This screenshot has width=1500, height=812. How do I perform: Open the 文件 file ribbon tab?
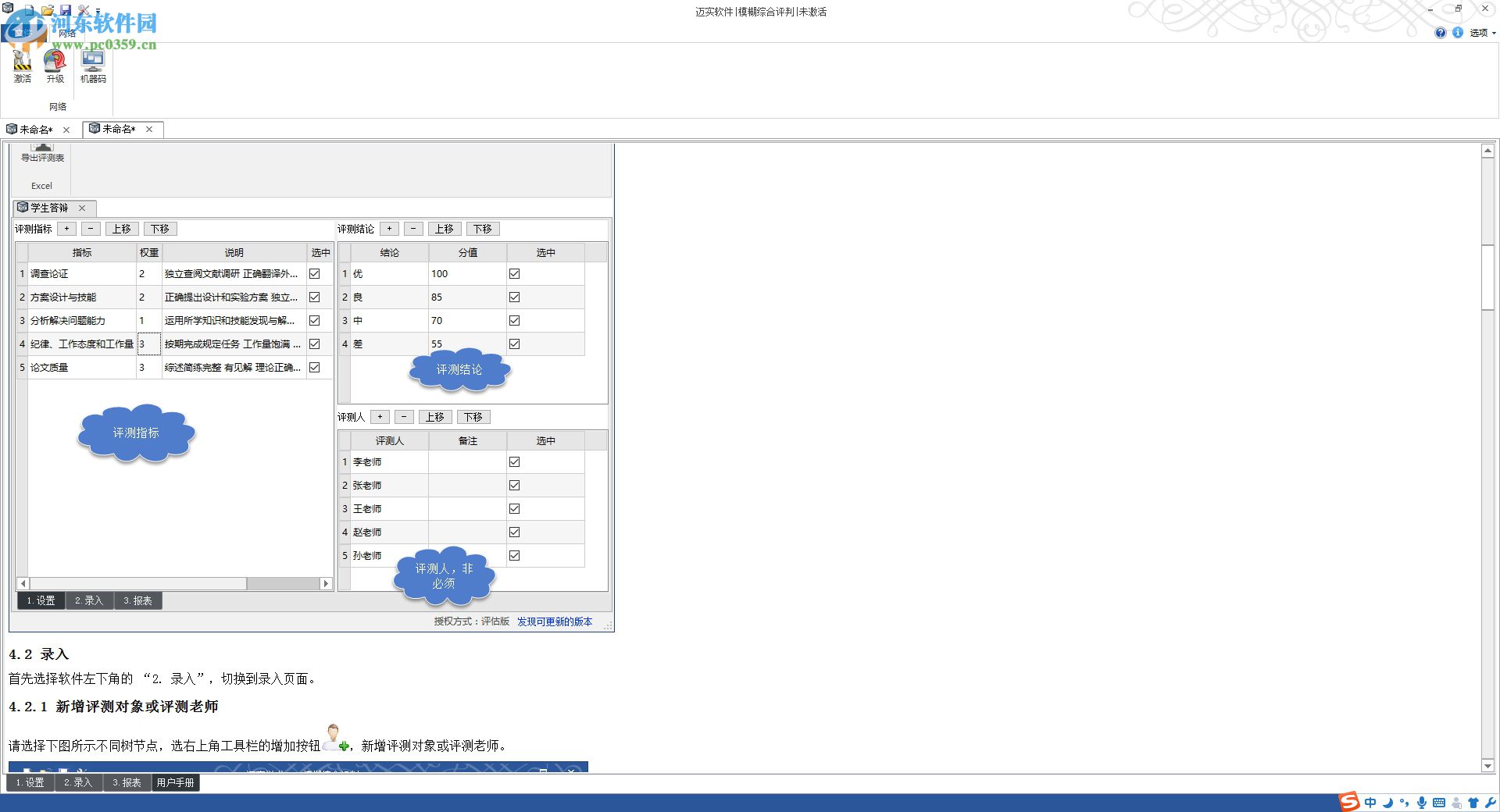point(23,33)
